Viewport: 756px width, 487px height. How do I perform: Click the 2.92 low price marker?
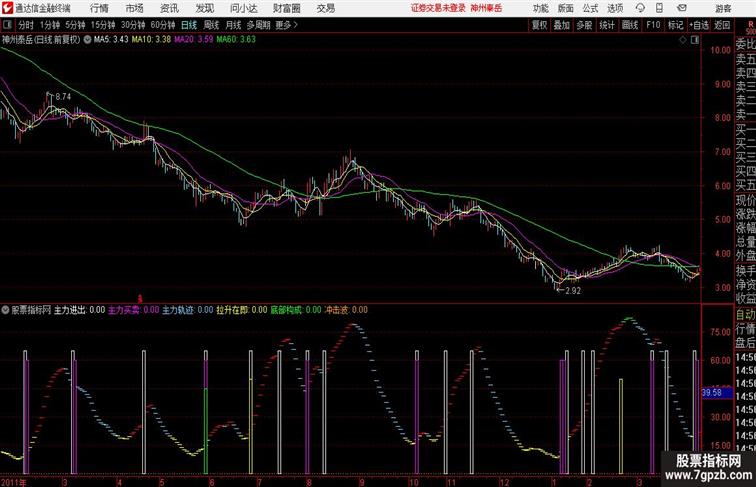[x=573, y=291]
